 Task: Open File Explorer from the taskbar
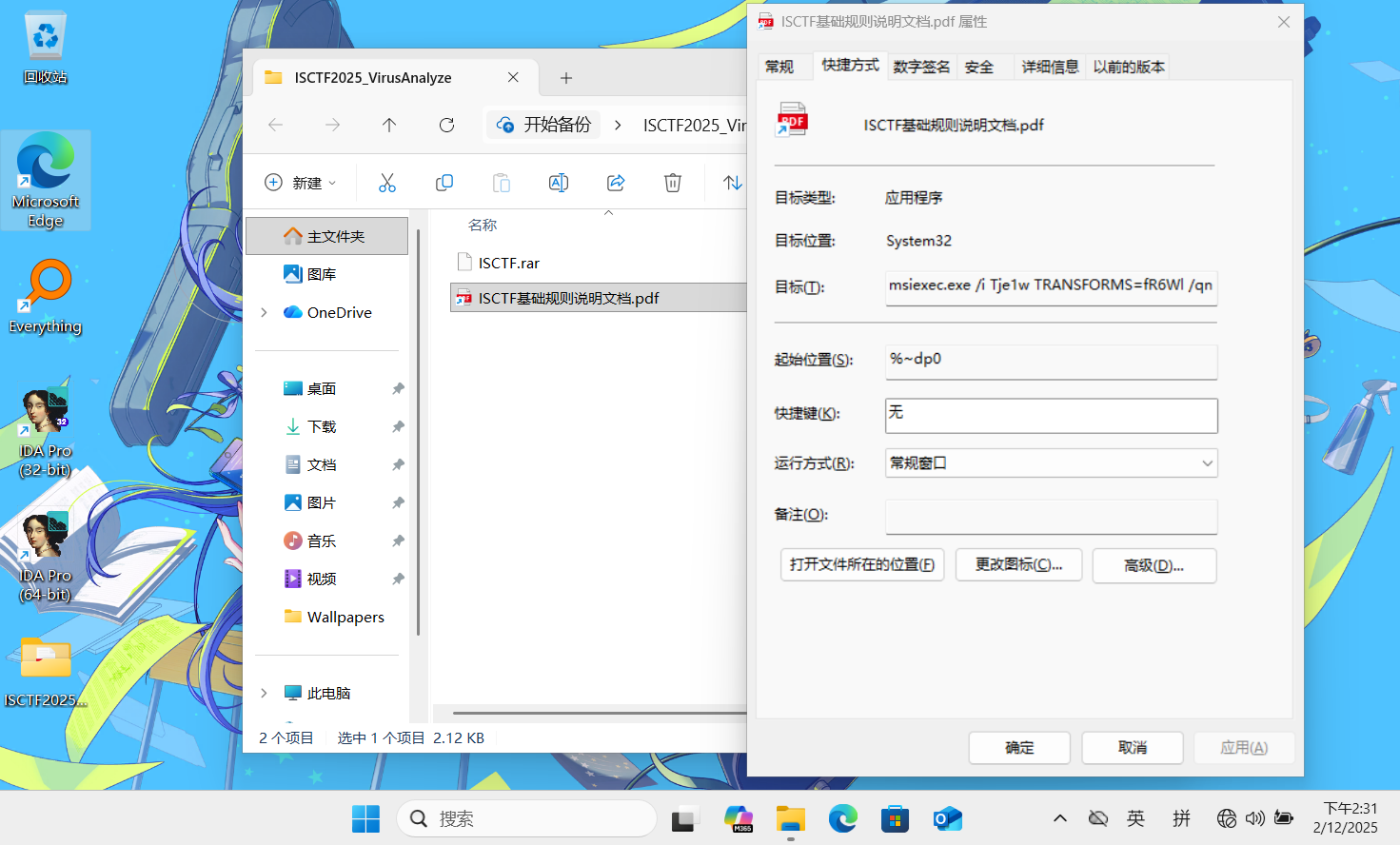(790, 818)
